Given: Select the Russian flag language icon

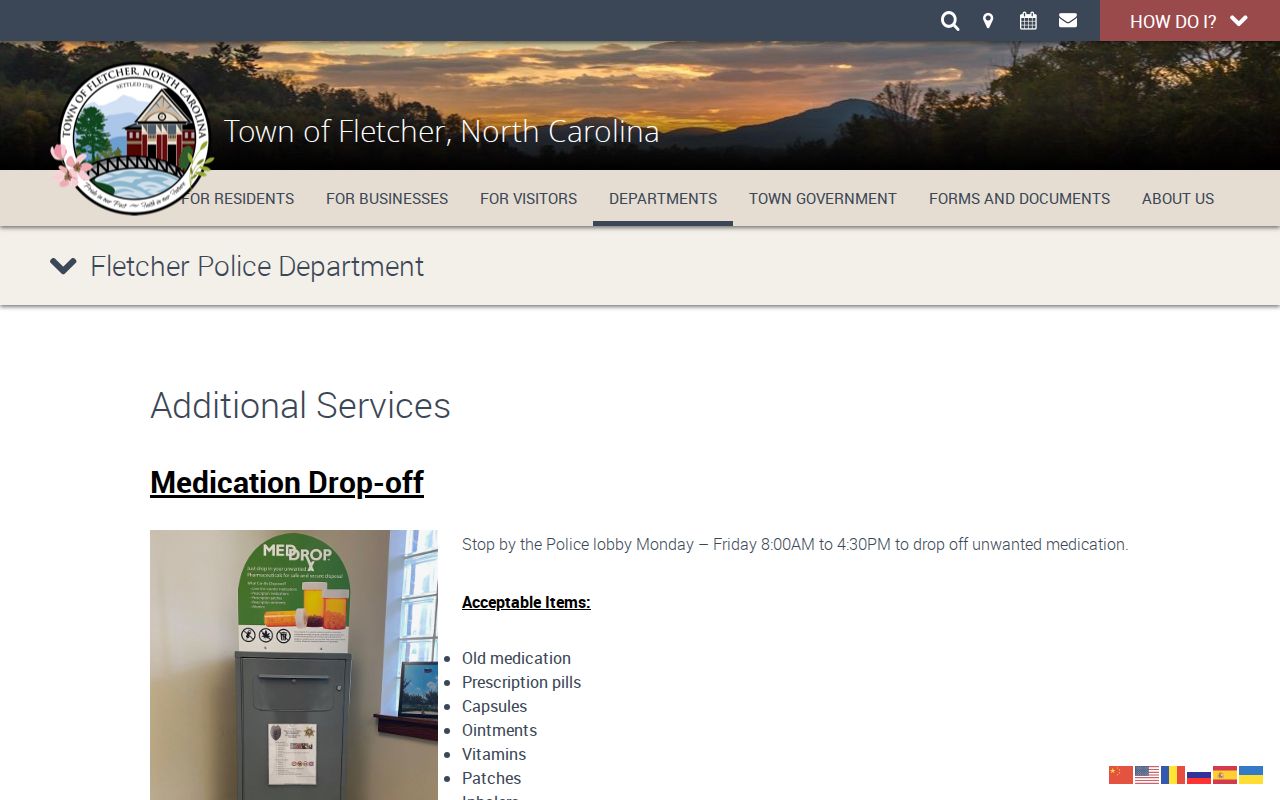Looking at the screenshot, I should pyautogui.click(x=1199, y=775).
